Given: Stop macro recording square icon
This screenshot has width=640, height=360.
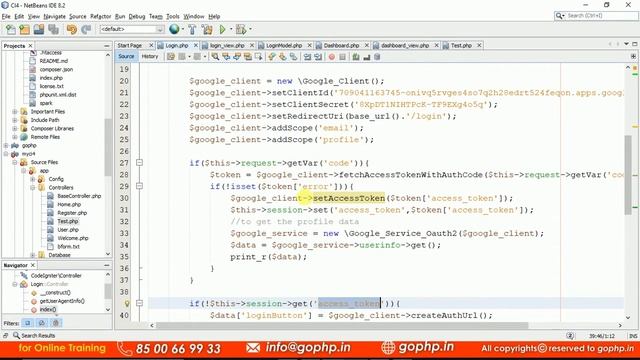Looking at the screenshot, I should [x=342, y=57].
